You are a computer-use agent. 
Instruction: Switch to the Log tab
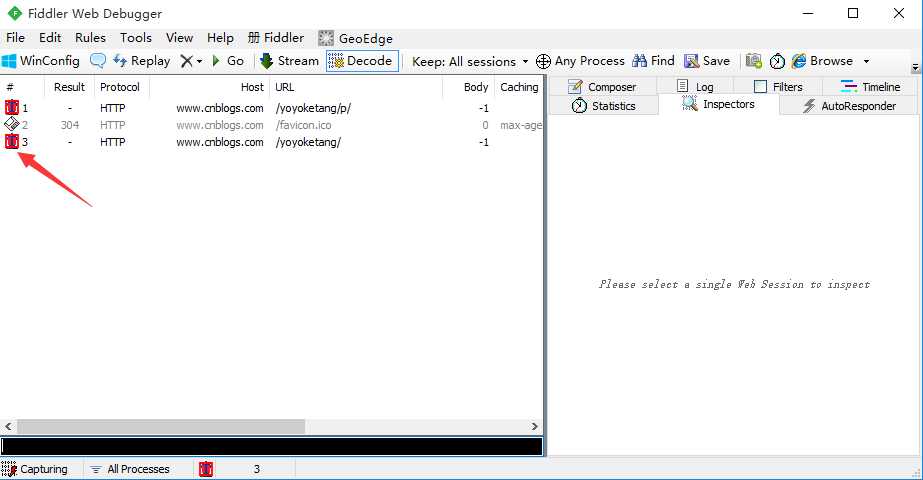coord(695,87)
